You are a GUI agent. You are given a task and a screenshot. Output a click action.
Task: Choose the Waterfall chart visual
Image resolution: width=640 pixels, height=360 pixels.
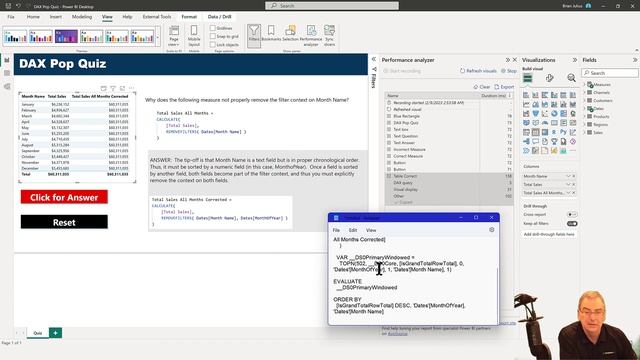pyautogui.click(x=526, y=113)
